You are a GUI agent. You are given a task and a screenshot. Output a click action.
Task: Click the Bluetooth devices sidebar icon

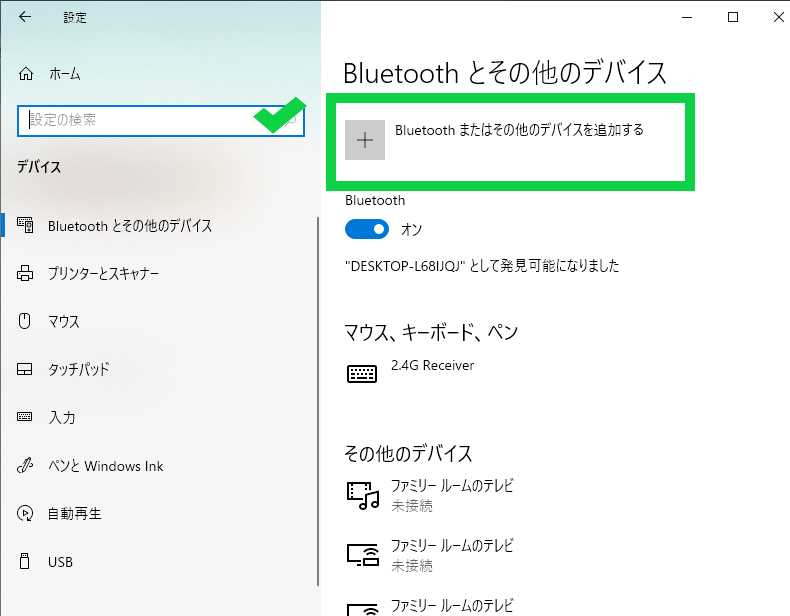point(25,225)
